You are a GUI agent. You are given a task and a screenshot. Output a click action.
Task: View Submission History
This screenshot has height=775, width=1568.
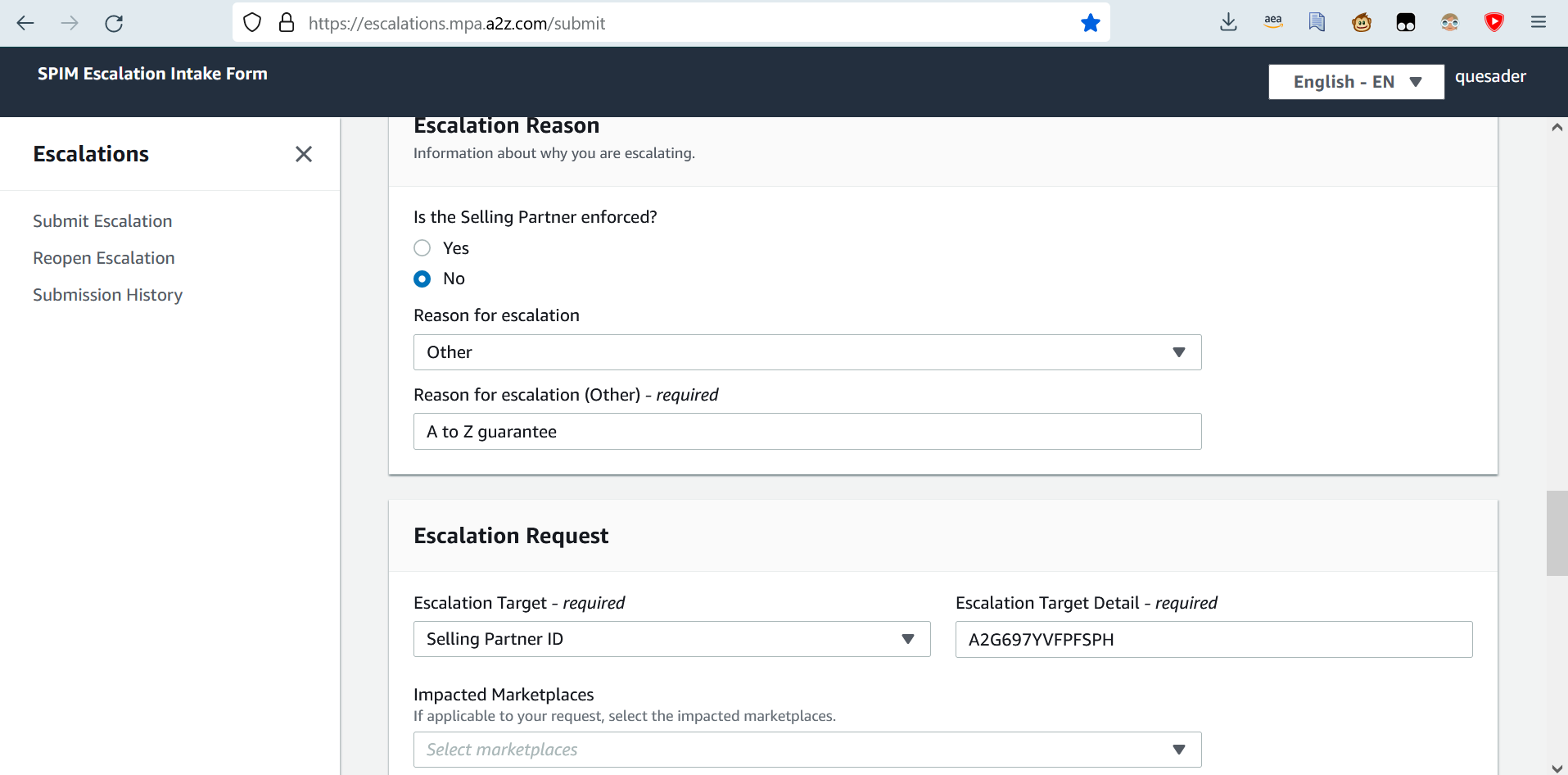(108, 295)
